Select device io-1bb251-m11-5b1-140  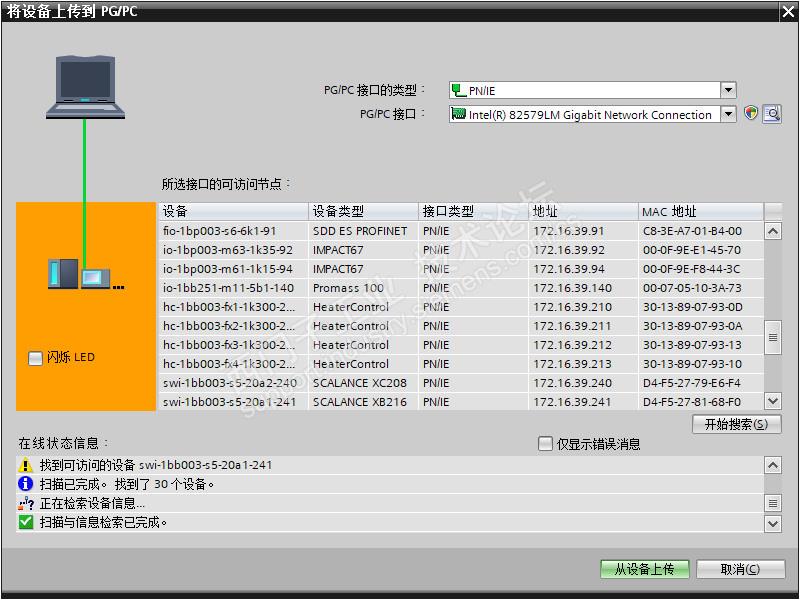(461, 288)
